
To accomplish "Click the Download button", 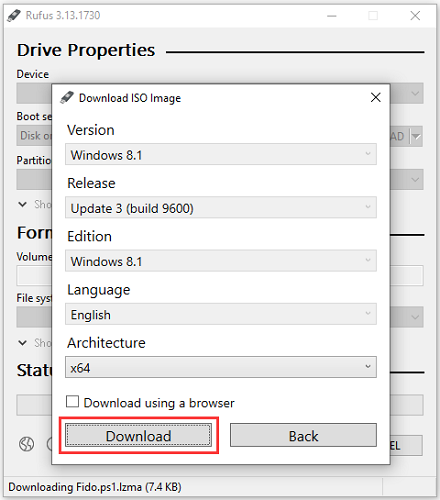I will pyautogui.click(x=138, y=435).
